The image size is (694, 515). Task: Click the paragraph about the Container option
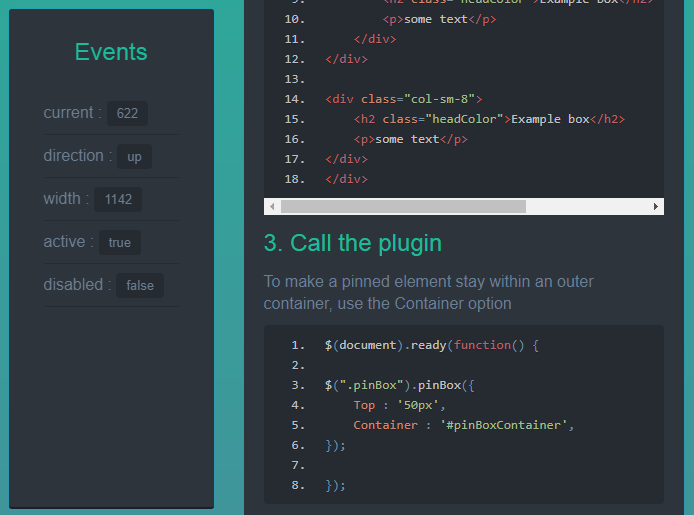click(x=428, y=292)
